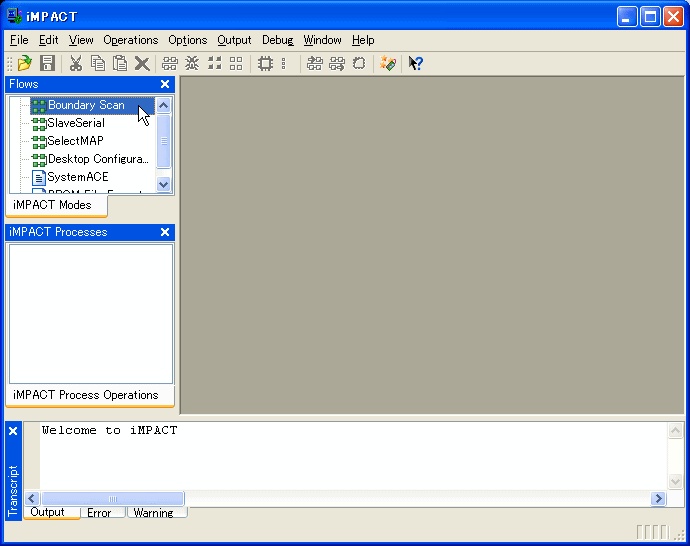Click the window resize grip corner
The width and height of the screenshot is (690, 546).
tap(679, 535)
